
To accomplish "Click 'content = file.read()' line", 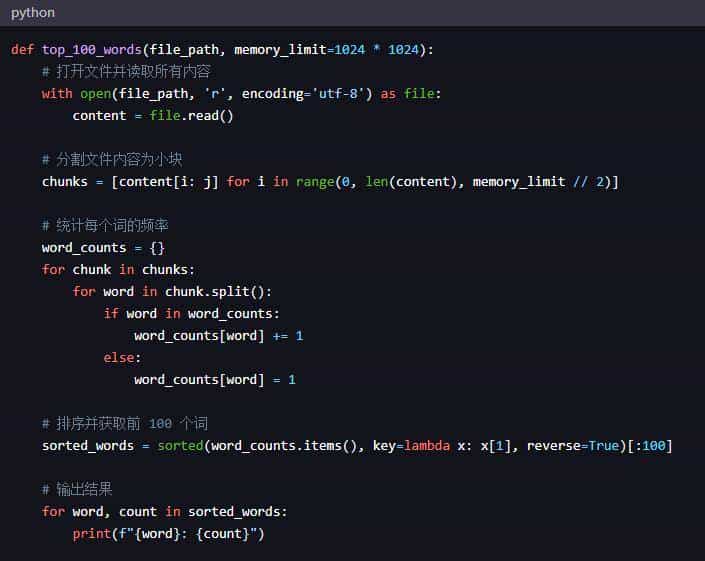I will 153,116.
